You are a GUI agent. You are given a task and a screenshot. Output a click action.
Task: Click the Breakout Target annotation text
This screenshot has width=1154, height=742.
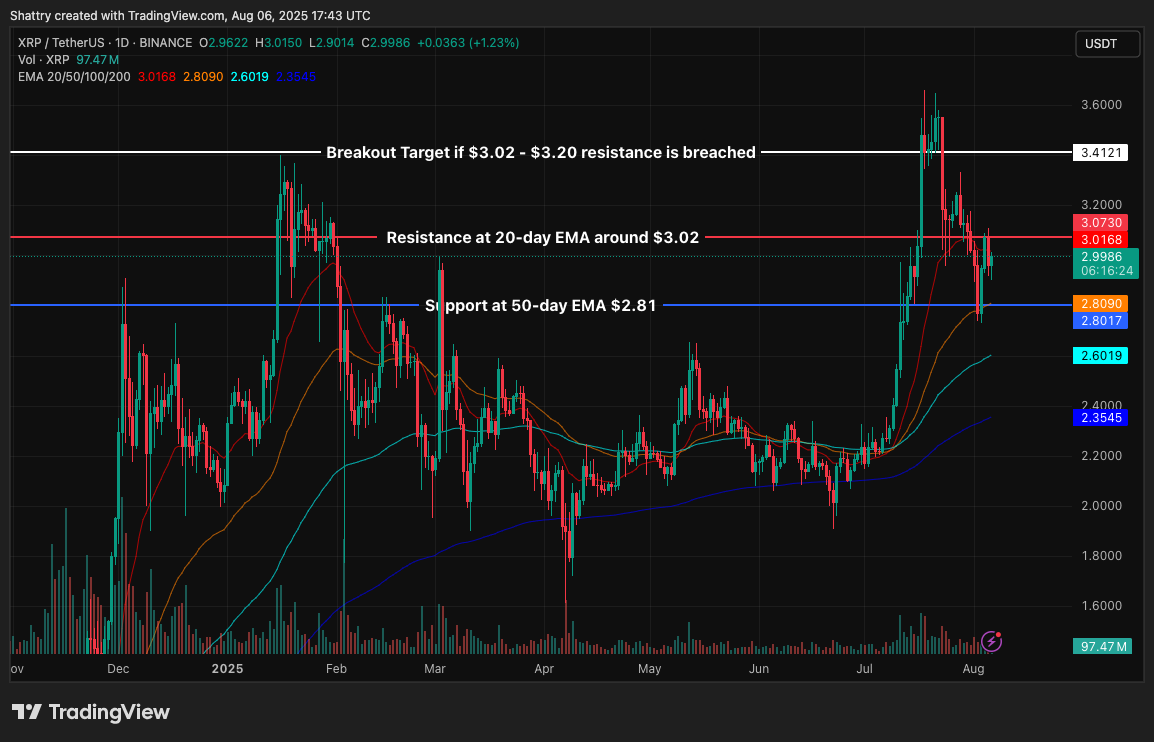point(540,152)
